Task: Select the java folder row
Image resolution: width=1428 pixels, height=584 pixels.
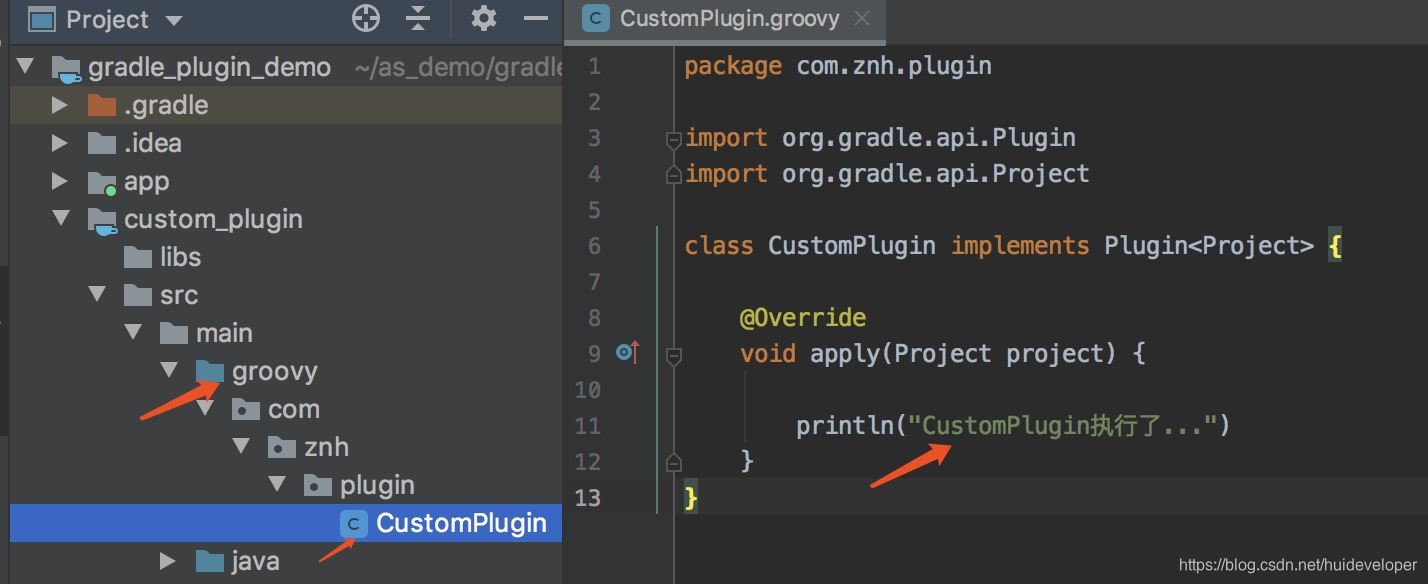Action: click(x=286, y=561)
